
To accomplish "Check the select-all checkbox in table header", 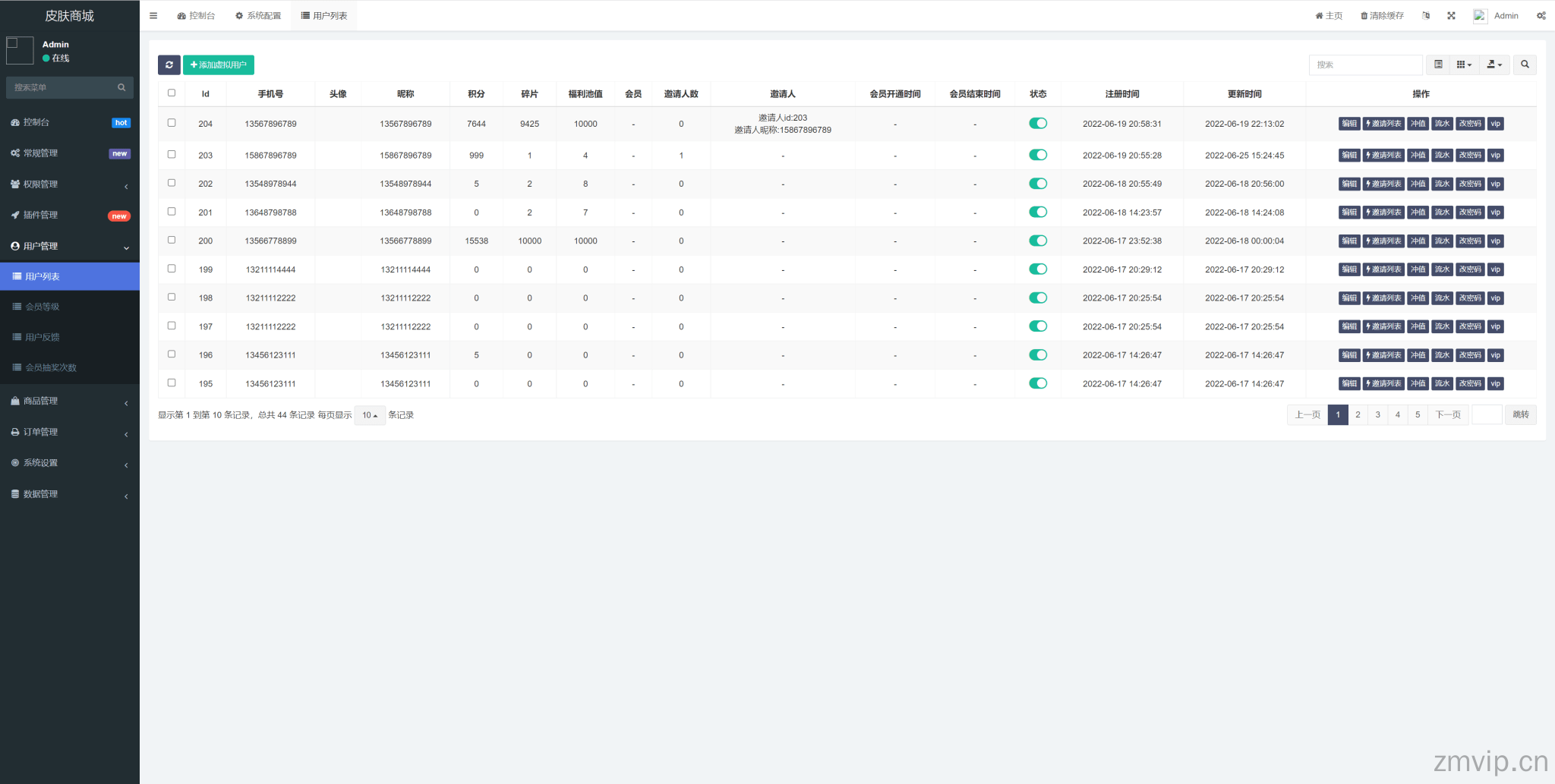I will click(x=172, y=93).
